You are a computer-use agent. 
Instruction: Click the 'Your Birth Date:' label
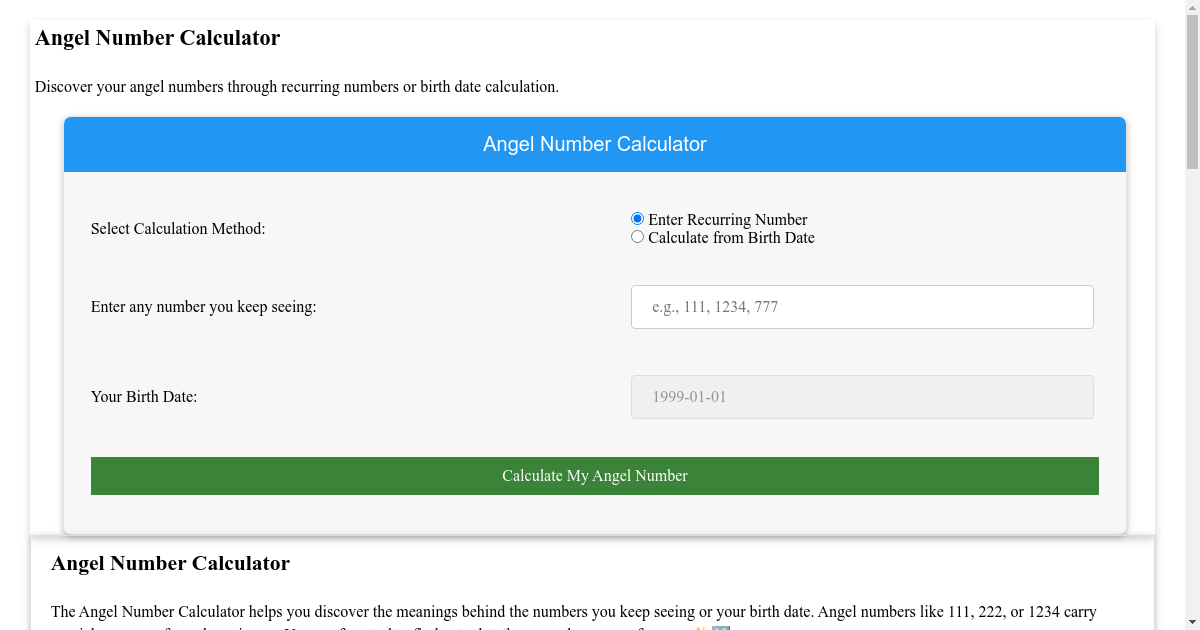coord(144,397)
